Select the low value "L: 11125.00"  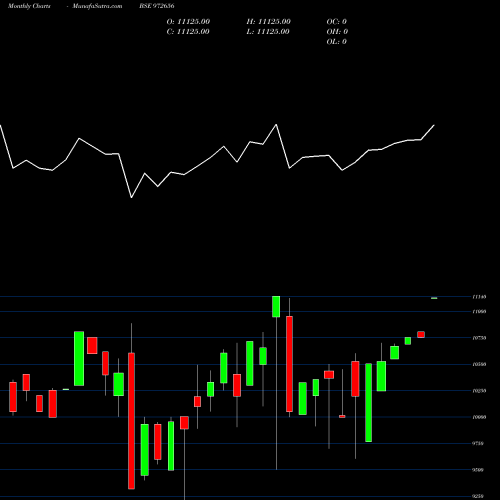268,32
